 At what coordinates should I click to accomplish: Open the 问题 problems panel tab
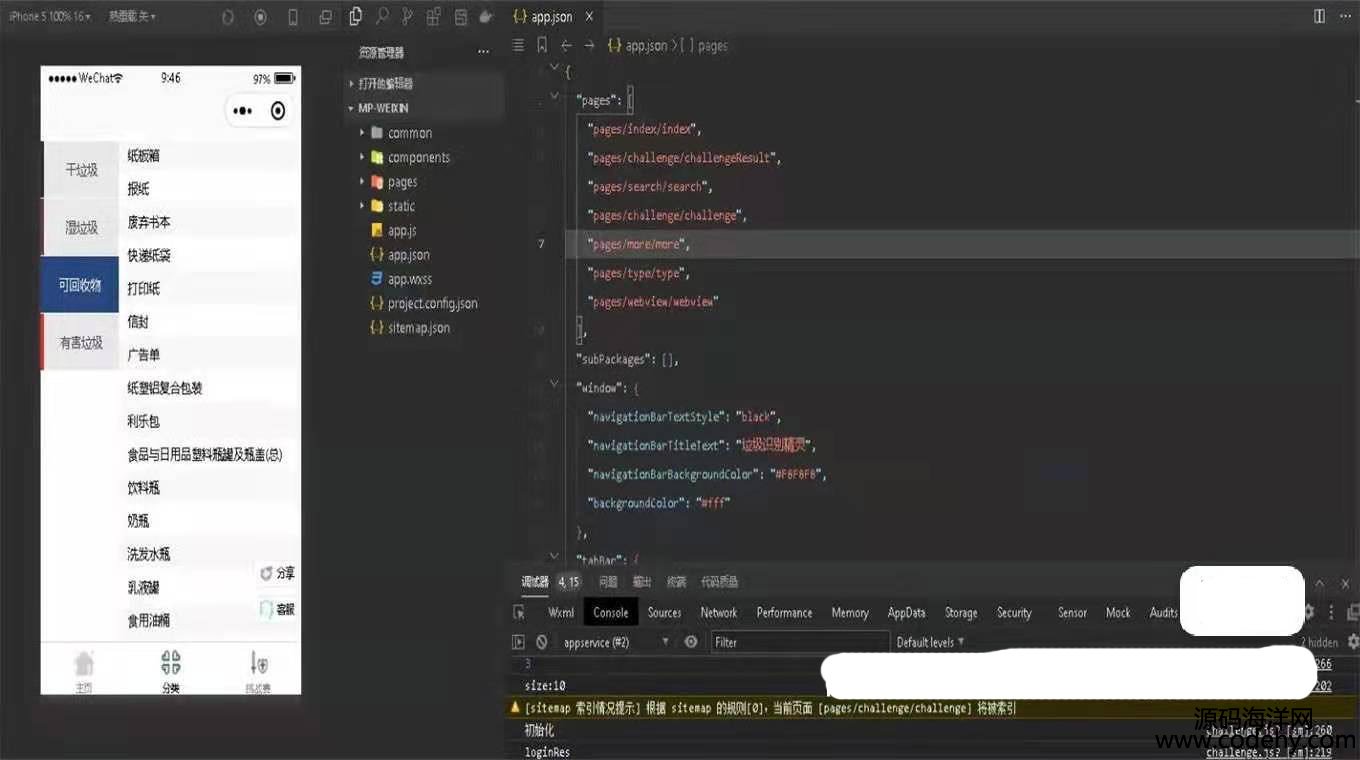pyautogui.click(x=607, y=582)
